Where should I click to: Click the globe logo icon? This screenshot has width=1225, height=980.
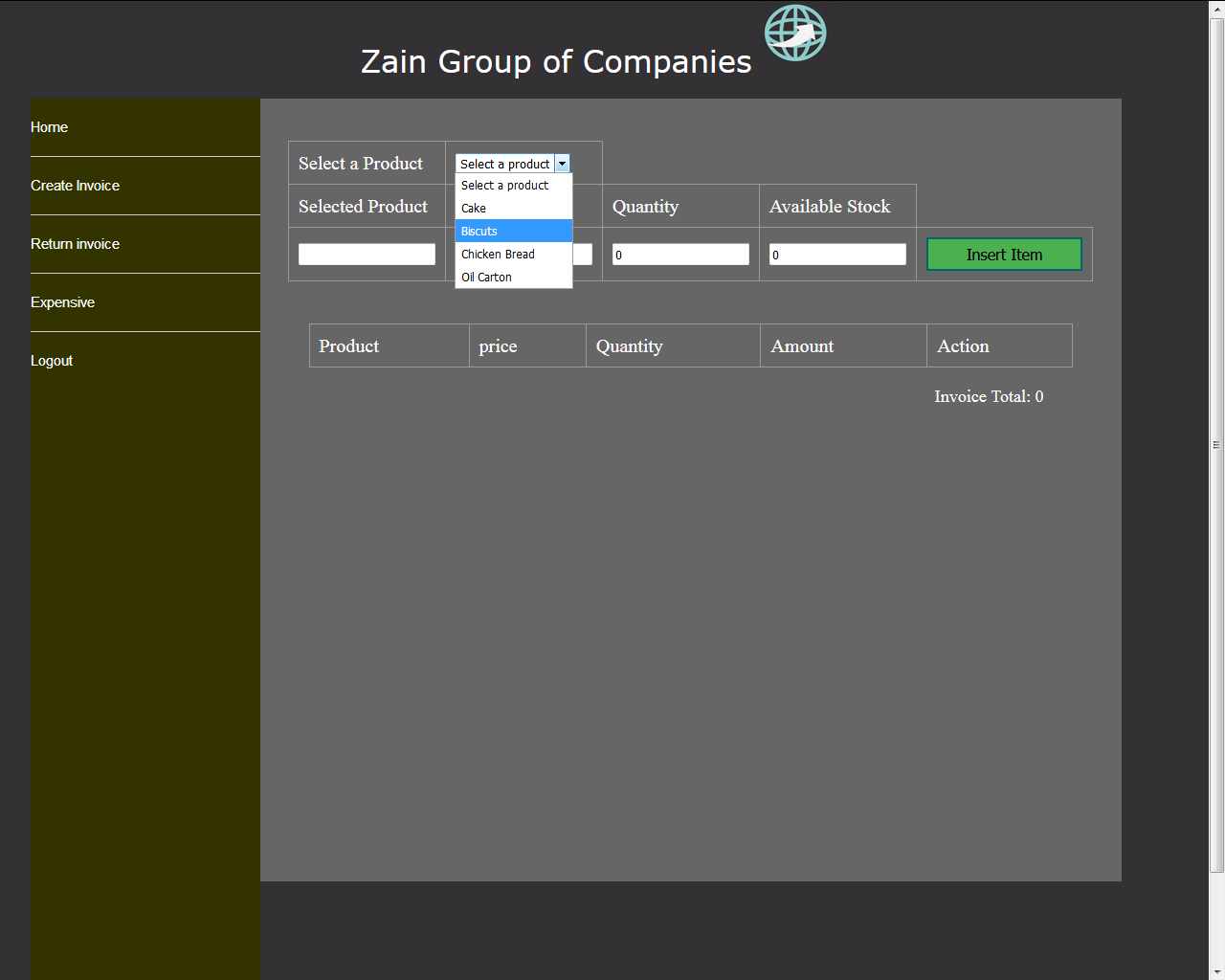click(x=795, y=33)
